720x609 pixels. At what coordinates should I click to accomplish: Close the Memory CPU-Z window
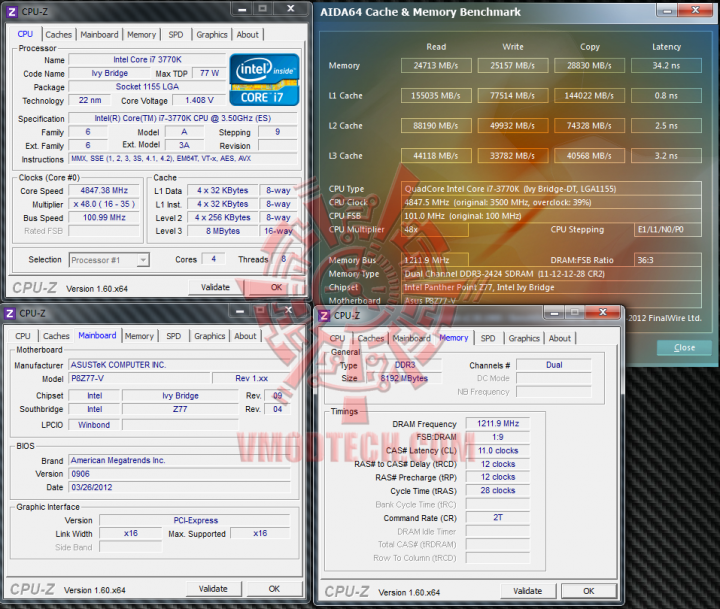pos(603,312)
